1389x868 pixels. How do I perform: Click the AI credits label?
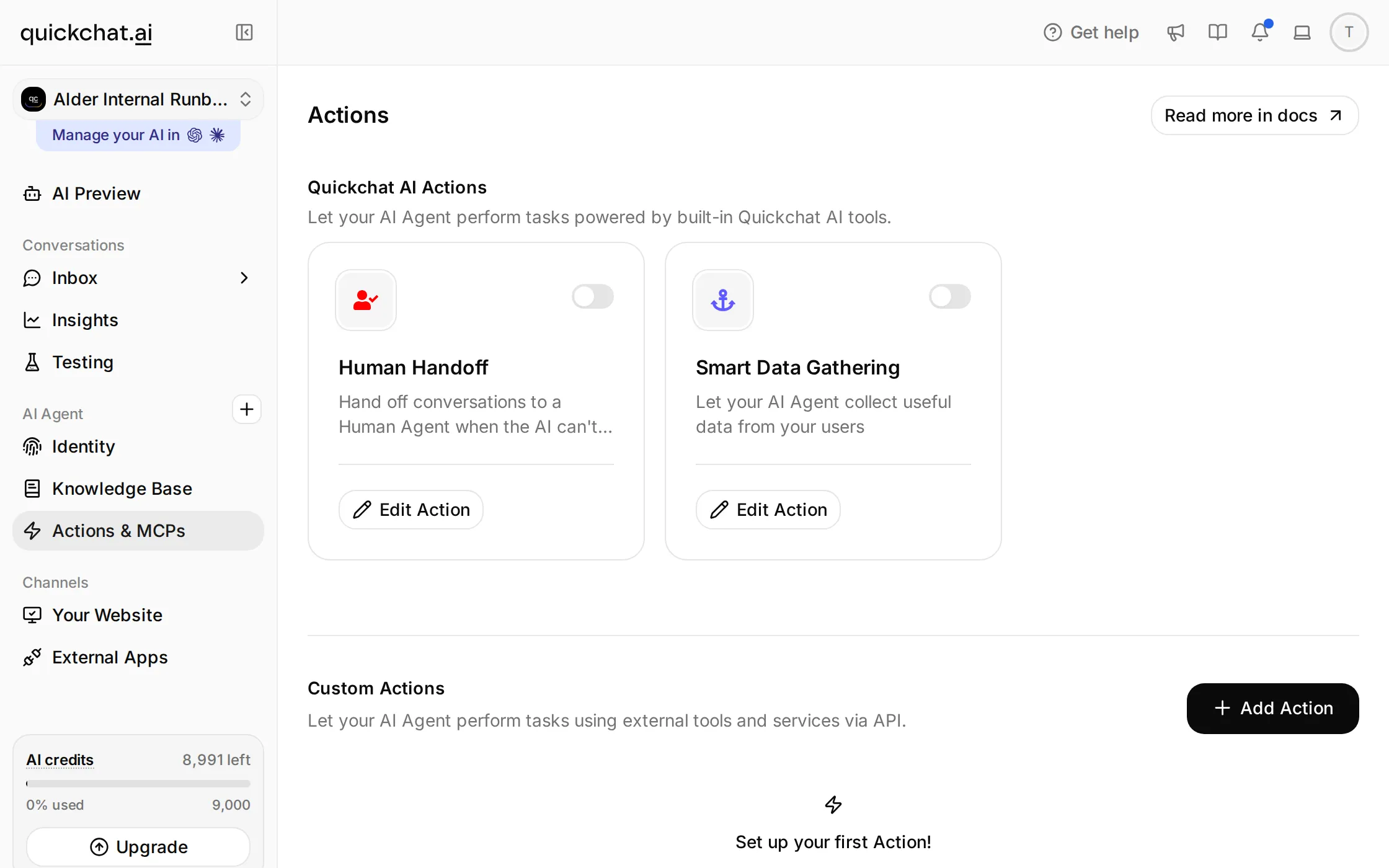coord(60,759)
